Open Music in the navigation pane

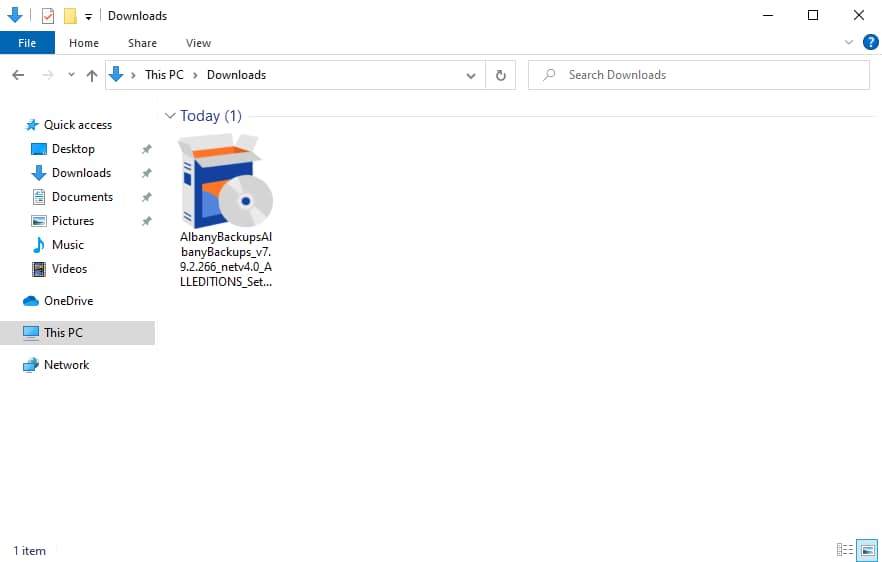[x=68, y=245]
